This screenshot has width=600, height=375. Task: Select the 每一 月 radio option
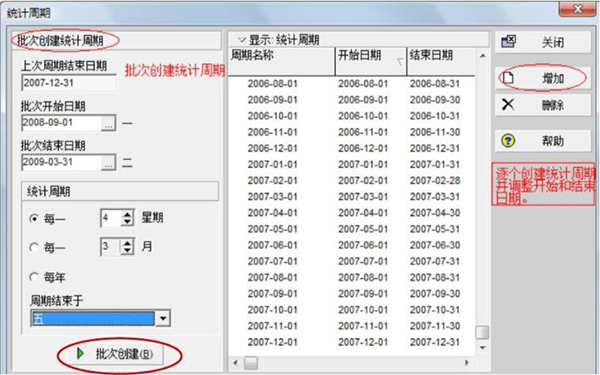click(x=34, y=247)
